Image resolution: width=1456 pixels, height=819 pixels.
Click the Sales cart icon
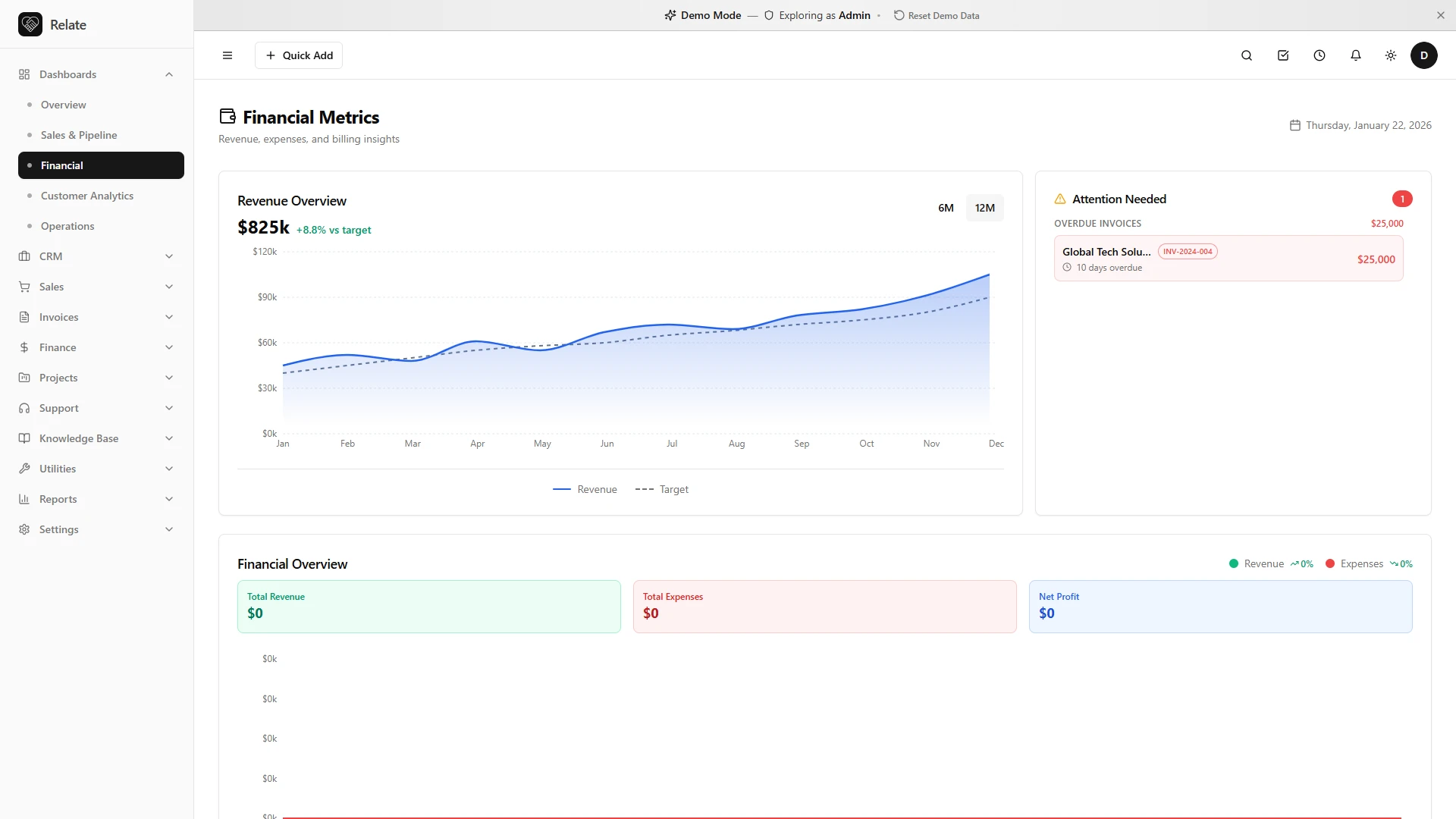[x=24, y=287]
